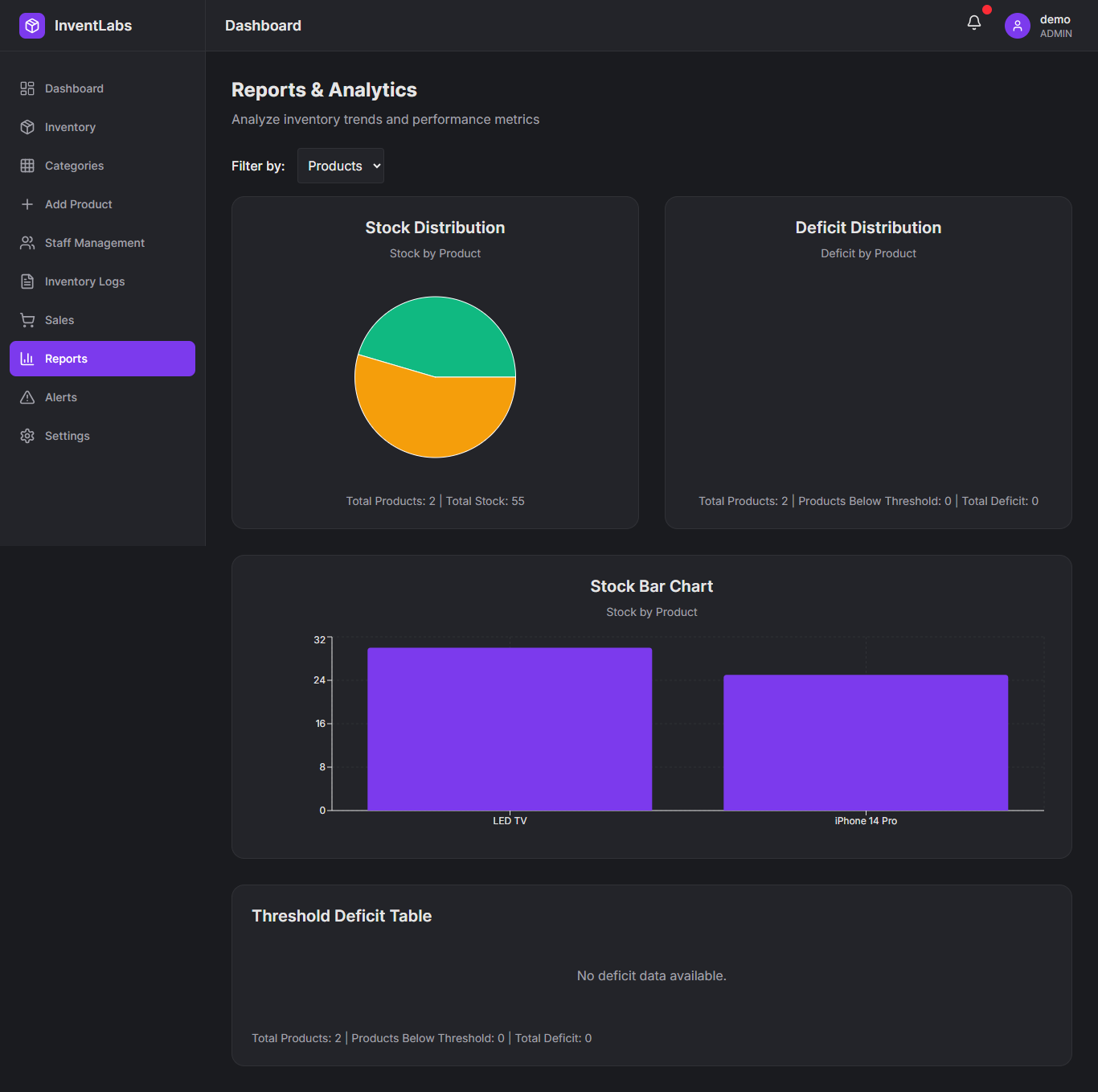Viewport: 1098px width, 1092px height.
Task: Open notifications via the bell icon
Action: pos(974,23)
